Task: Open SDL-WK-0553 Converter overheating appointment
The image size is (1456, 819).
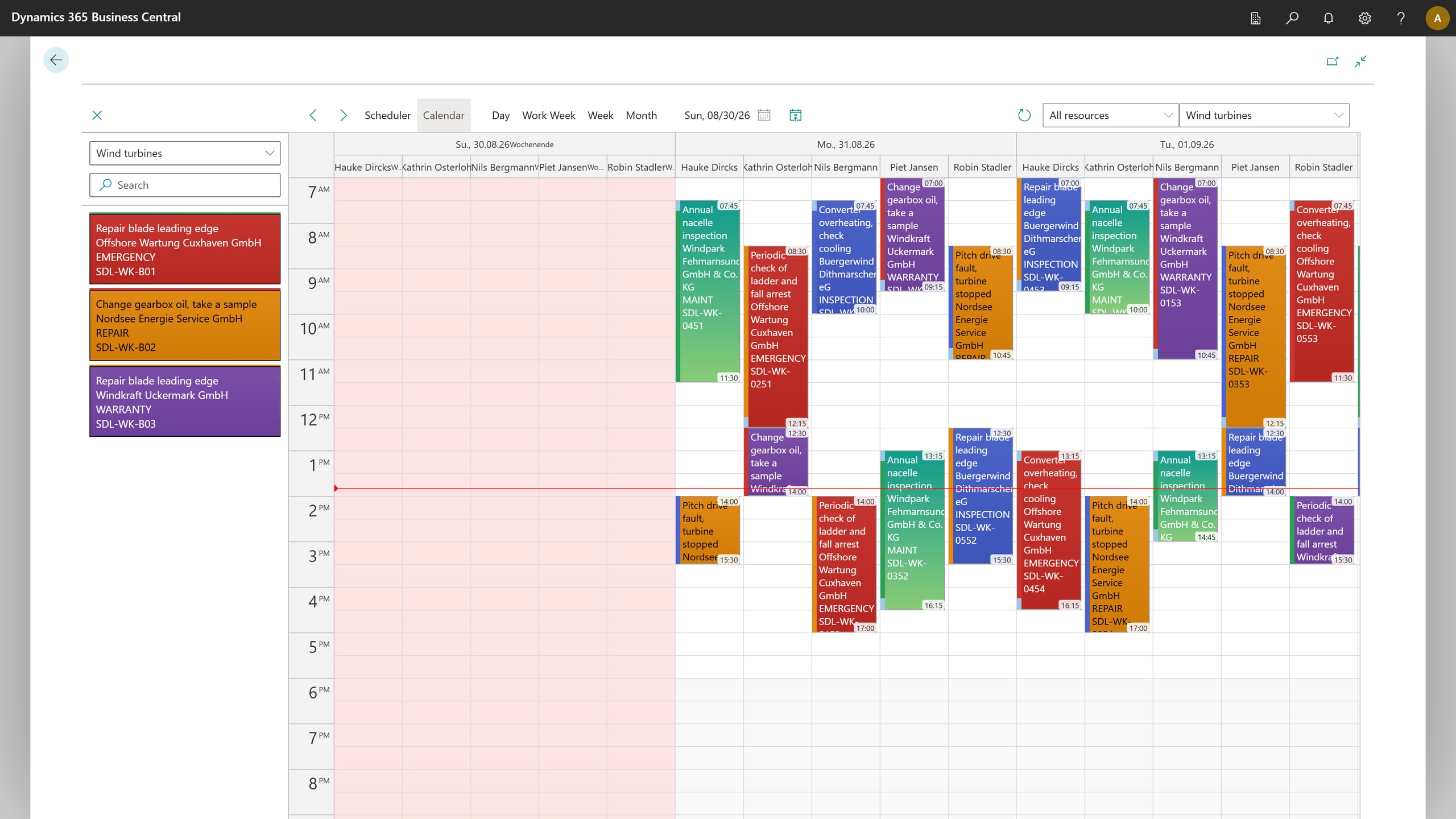Action: (x=1322, y=291)
